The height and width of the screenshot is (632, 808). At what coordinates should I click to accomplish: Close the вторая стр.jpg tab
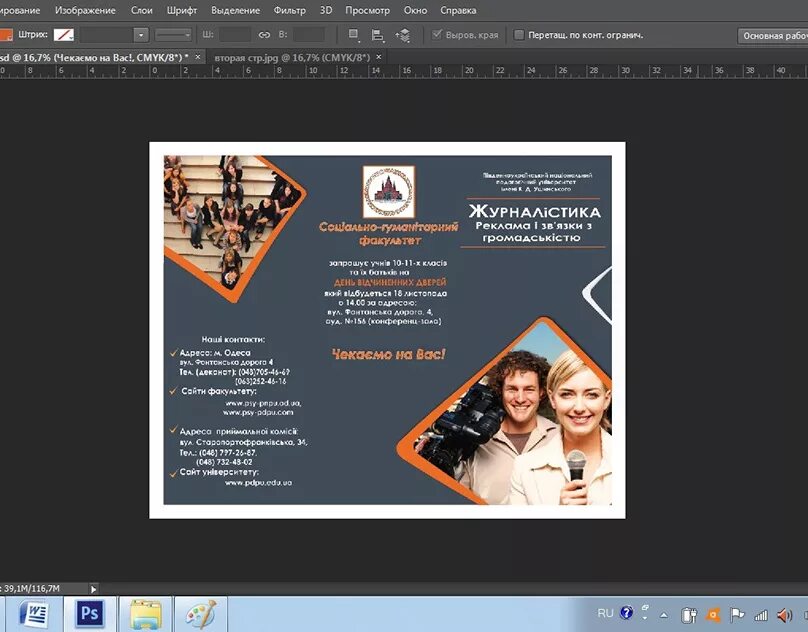point(379,57)
